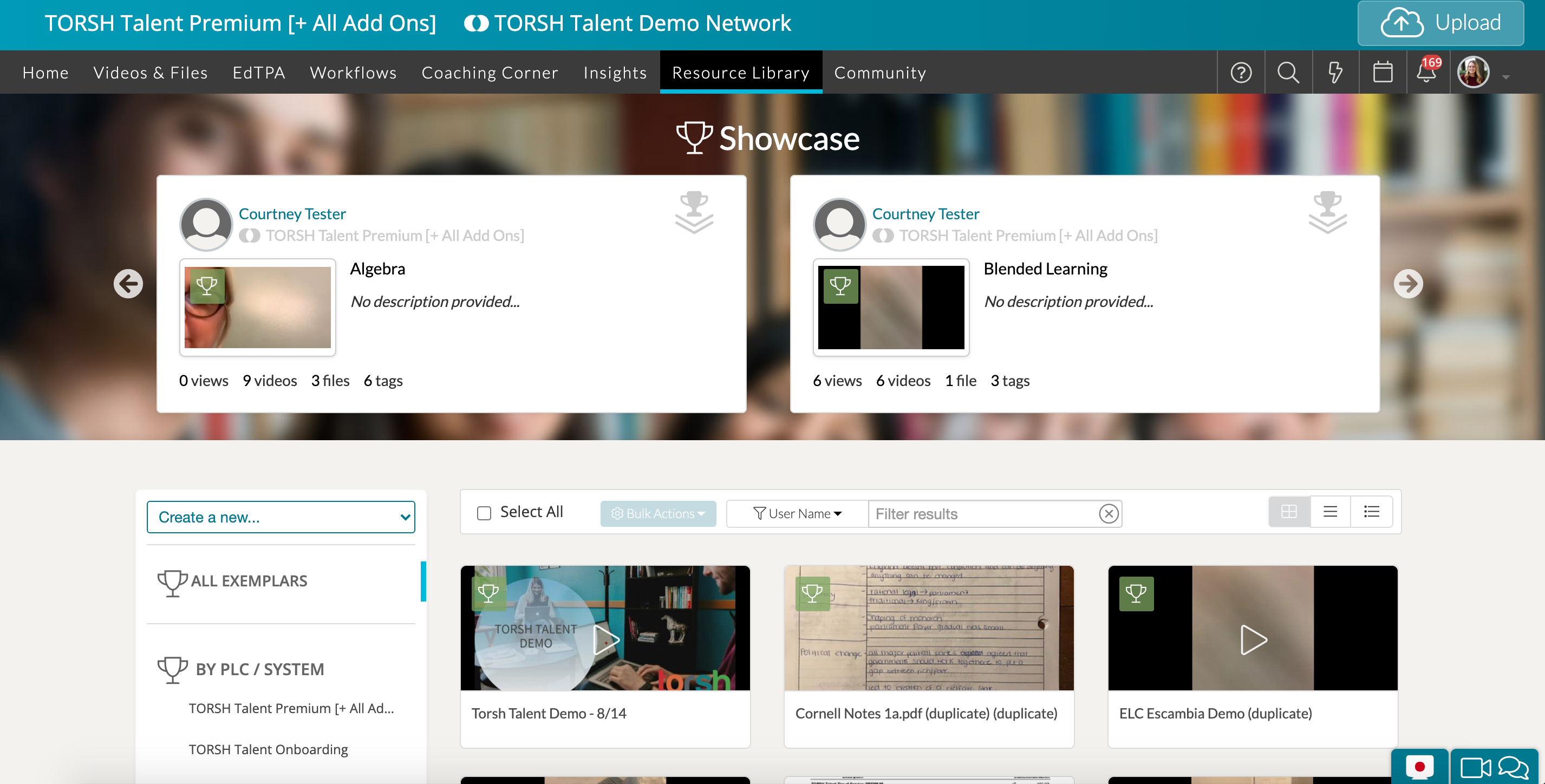The image size is (1545, 784).
Task: Click the user profile avatar
Action: click(x=1474, y=73)
